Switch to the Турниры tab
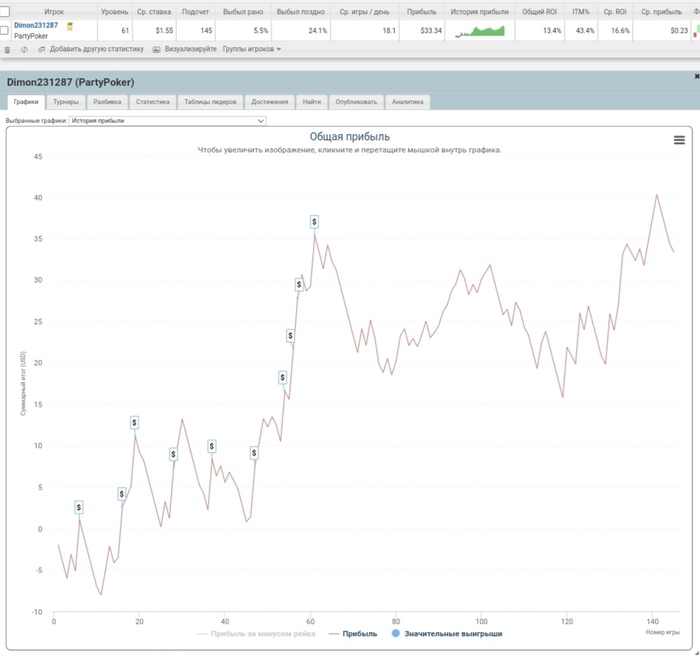The height and width of the screenshot is (655, 700). tap(66, 102)
